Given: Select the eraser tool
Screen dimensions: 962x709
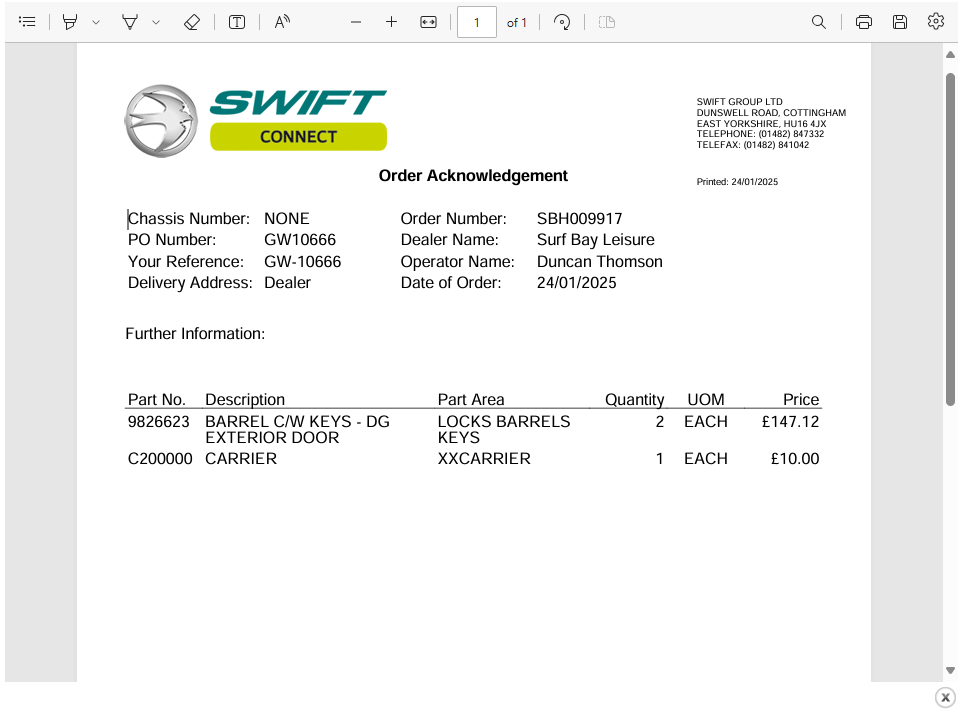Looking at the screenshot, I should (x=192, y=22).
